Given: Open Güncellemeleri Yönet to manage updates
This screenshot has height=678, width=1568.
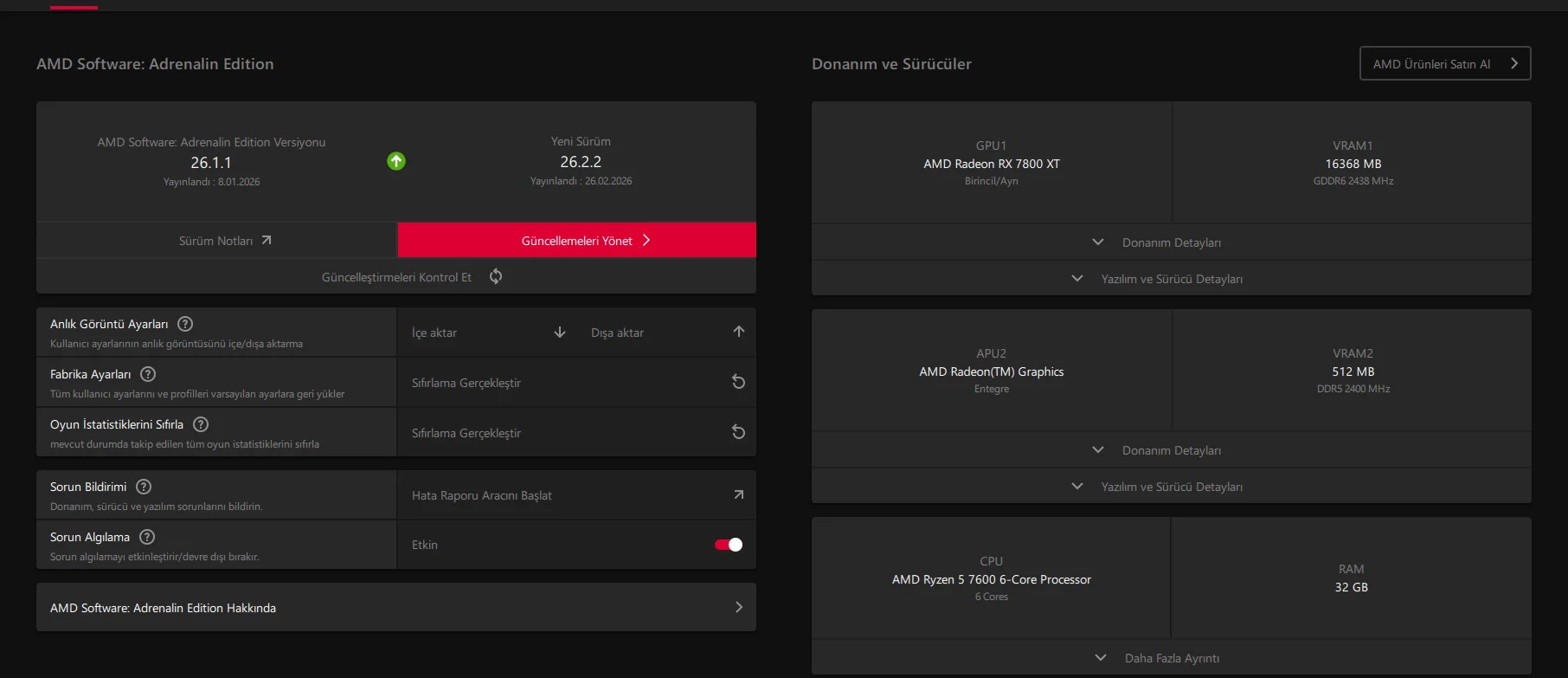Looking at the screenshot, I should (x=577, y=240).
